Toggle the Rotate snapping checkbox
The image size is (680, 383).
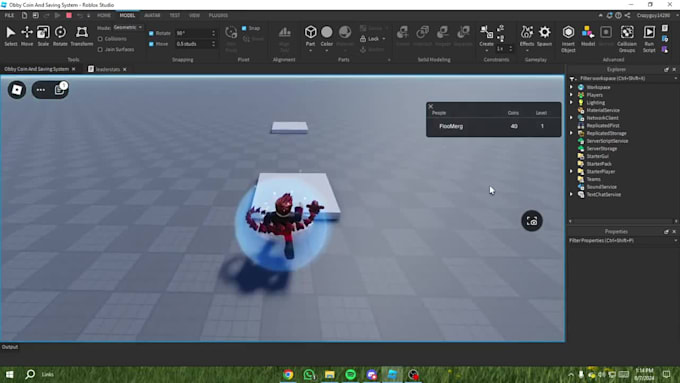coord(151,33)
